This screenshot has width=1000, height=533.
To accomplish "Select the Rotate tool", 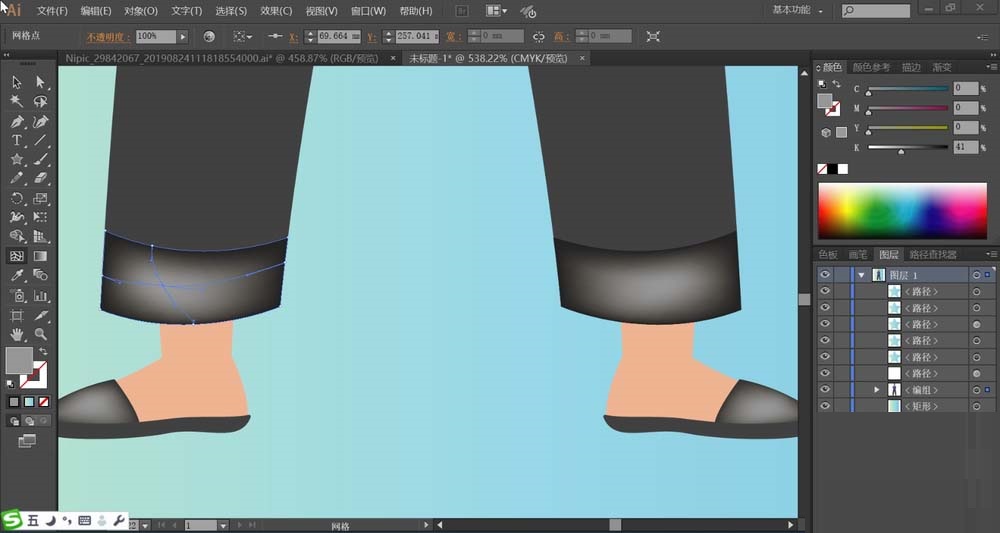I will coord(17,198).
